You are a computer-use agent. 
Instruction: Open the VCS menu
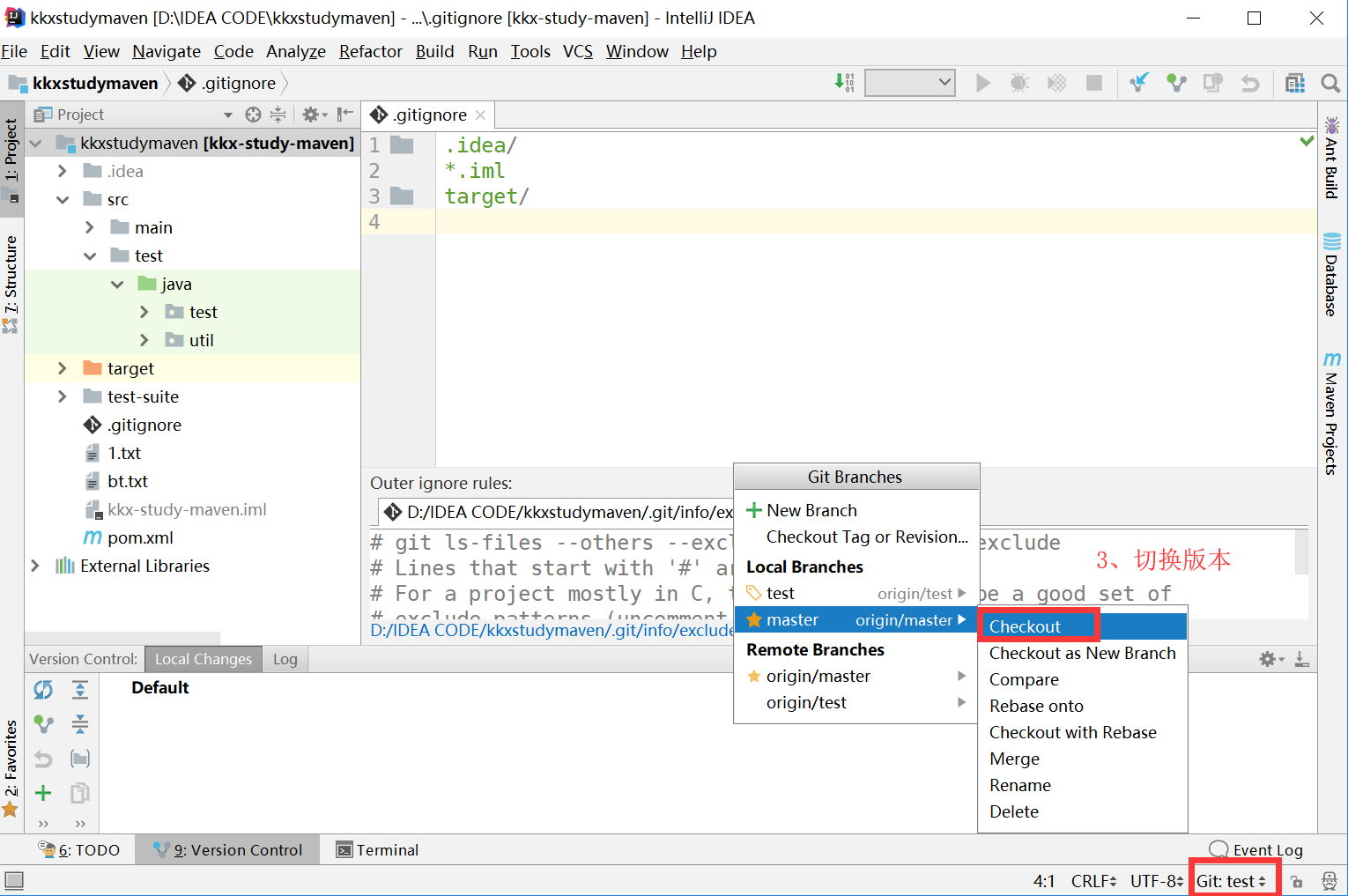click(578, 51)
